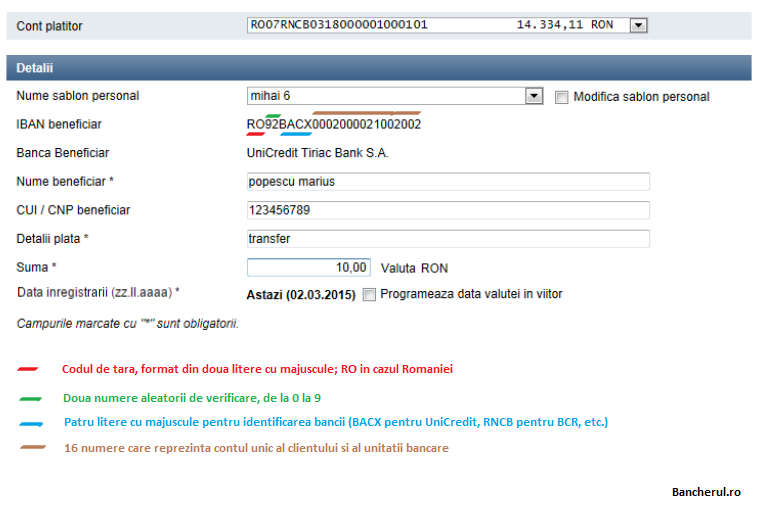Click the Nume beneficiar field with popescu marius

coord(448,182)
